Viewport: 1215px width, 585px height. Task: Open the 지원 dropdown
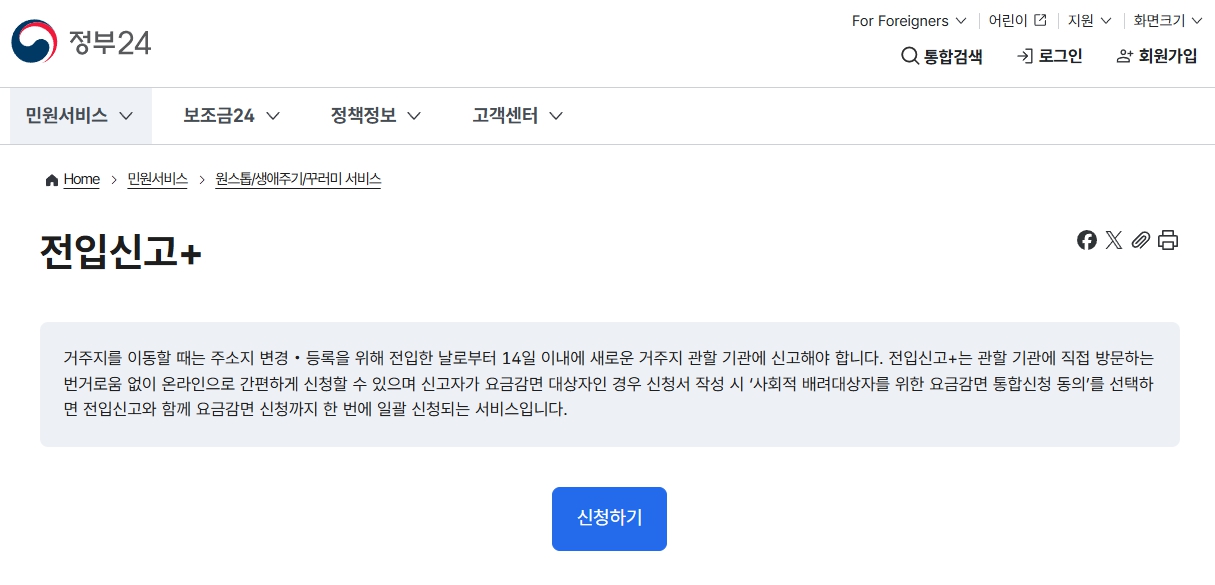[1088, 20]
